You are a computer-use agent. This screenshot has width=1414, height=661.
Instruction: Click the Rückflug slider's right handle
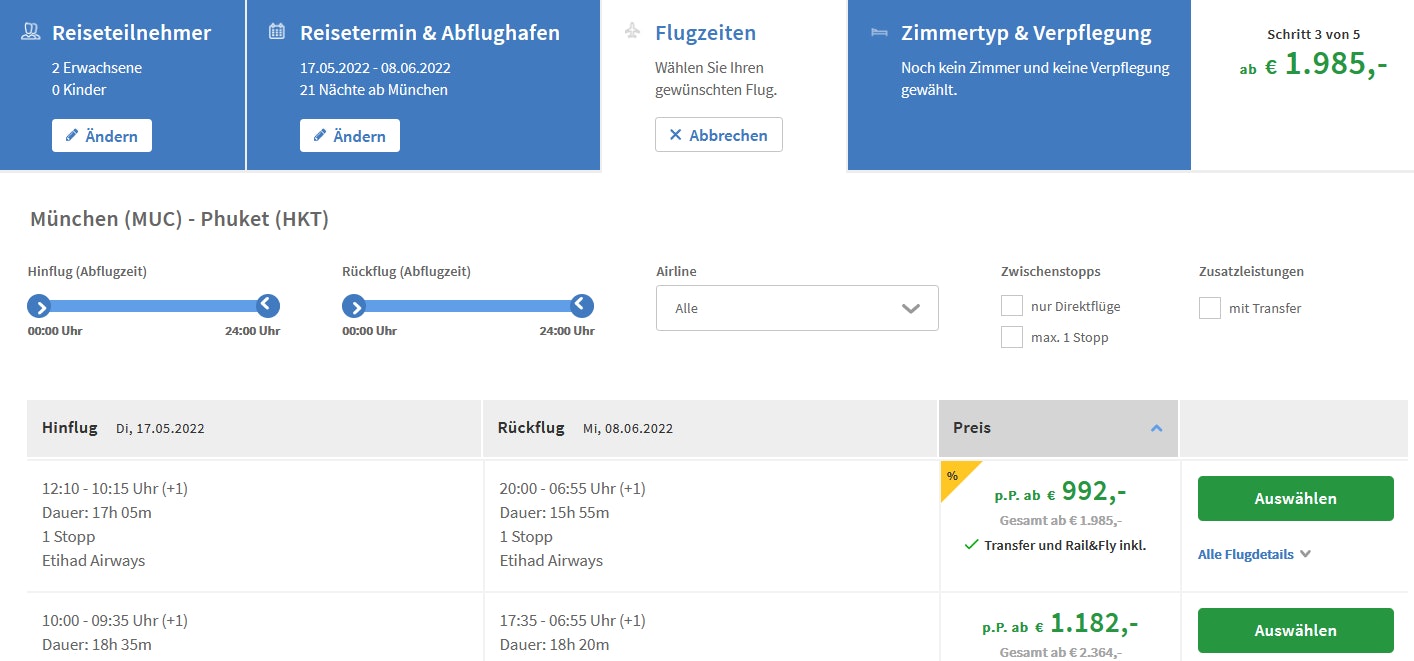point(582,306)
